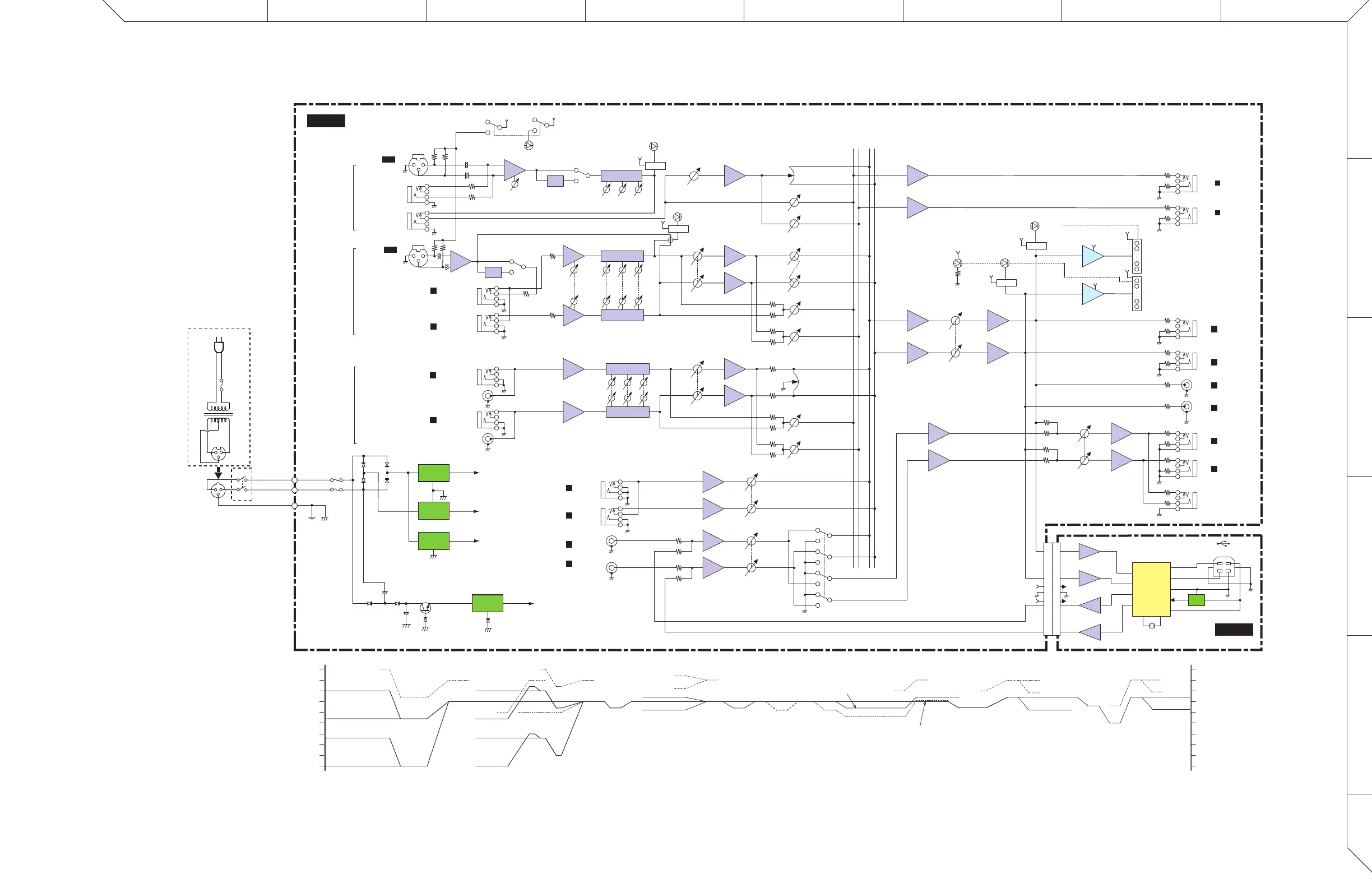Click the upper LED meter column
Image resolution: width=1372 pixels, height=888 pixels.
click(1137, 256)
